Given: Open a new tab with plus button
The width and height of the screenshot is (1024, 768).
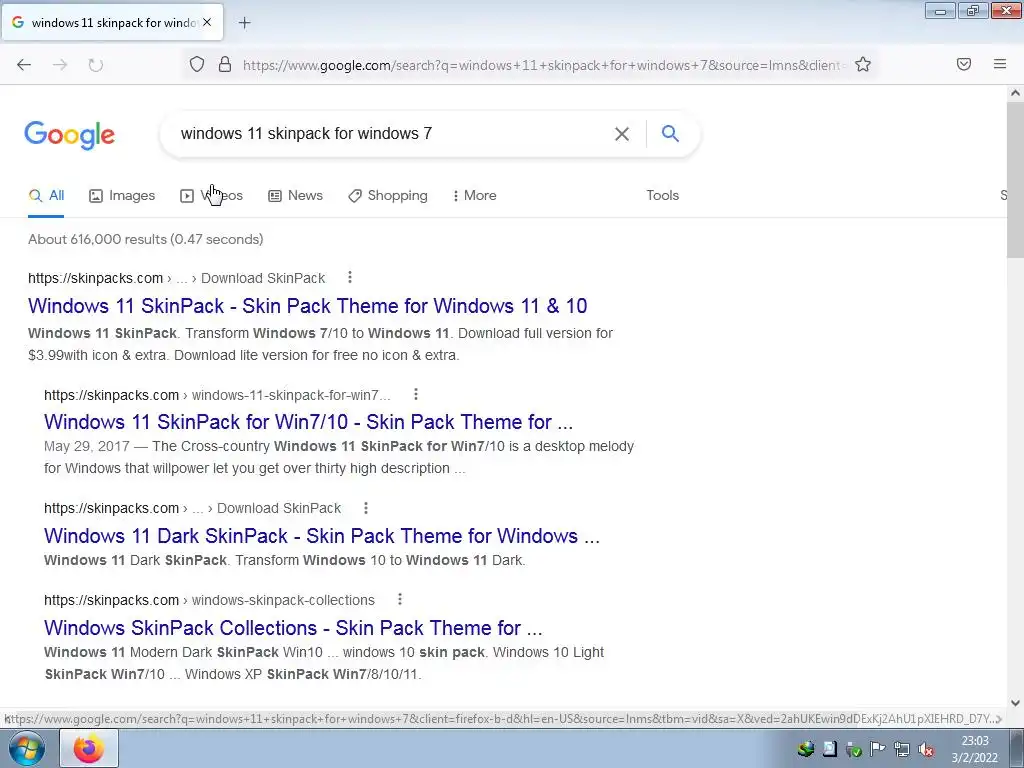Looking at the screenshot, I should click(244, 23).
